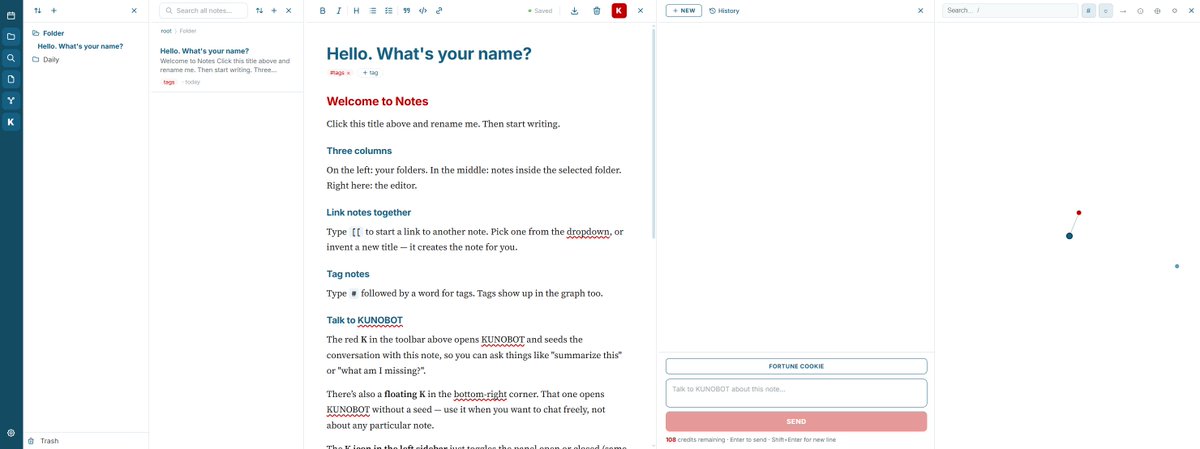Click the crosshair target icon in graph toolbar

[1157, 10]
